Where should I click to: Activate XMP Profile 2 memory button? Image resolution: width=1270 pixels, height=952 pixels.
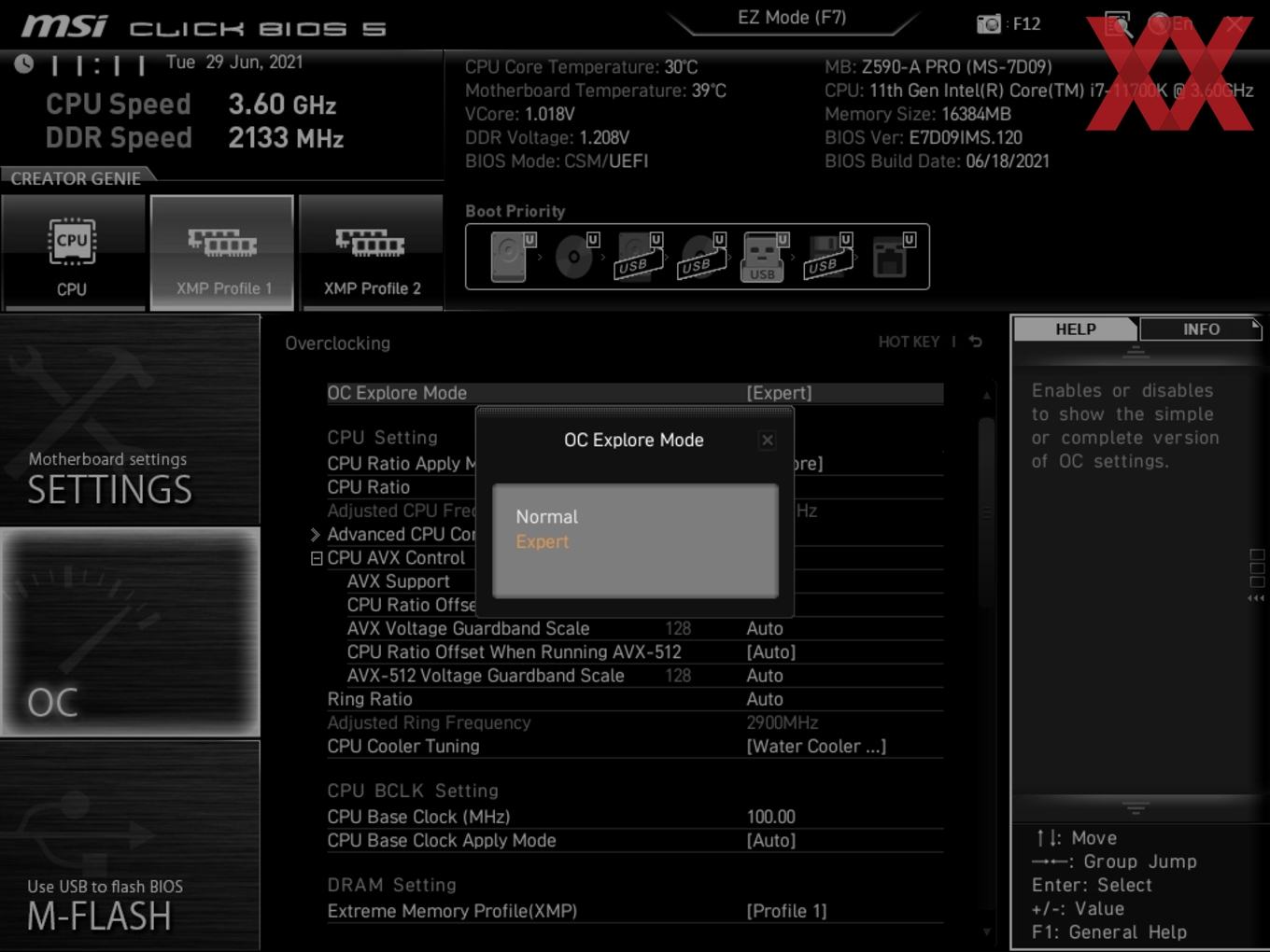click(x=372, y=252)
